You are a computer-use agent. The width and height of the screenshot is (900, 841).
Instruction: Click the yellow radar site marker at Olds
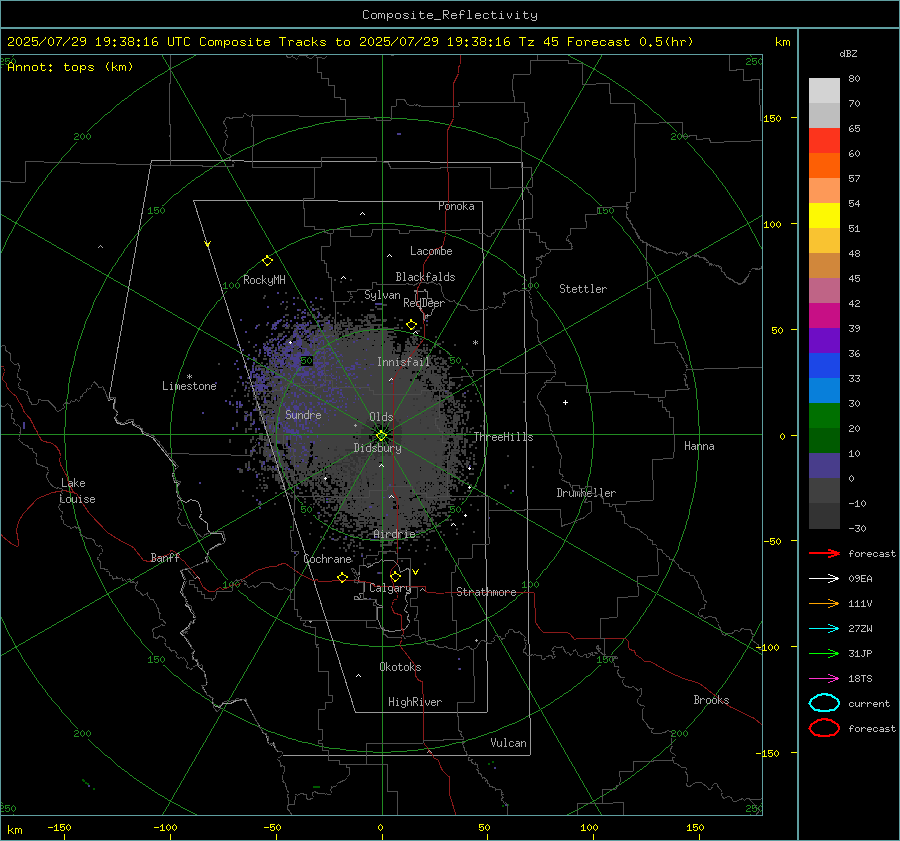[382, 435]
